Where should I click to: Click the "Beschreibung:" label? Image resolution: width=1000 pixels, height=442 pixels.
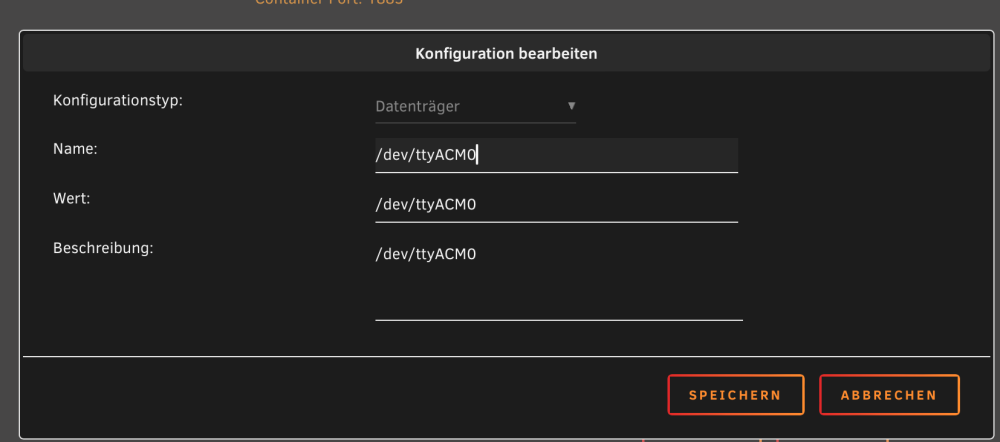pos(103,247)
